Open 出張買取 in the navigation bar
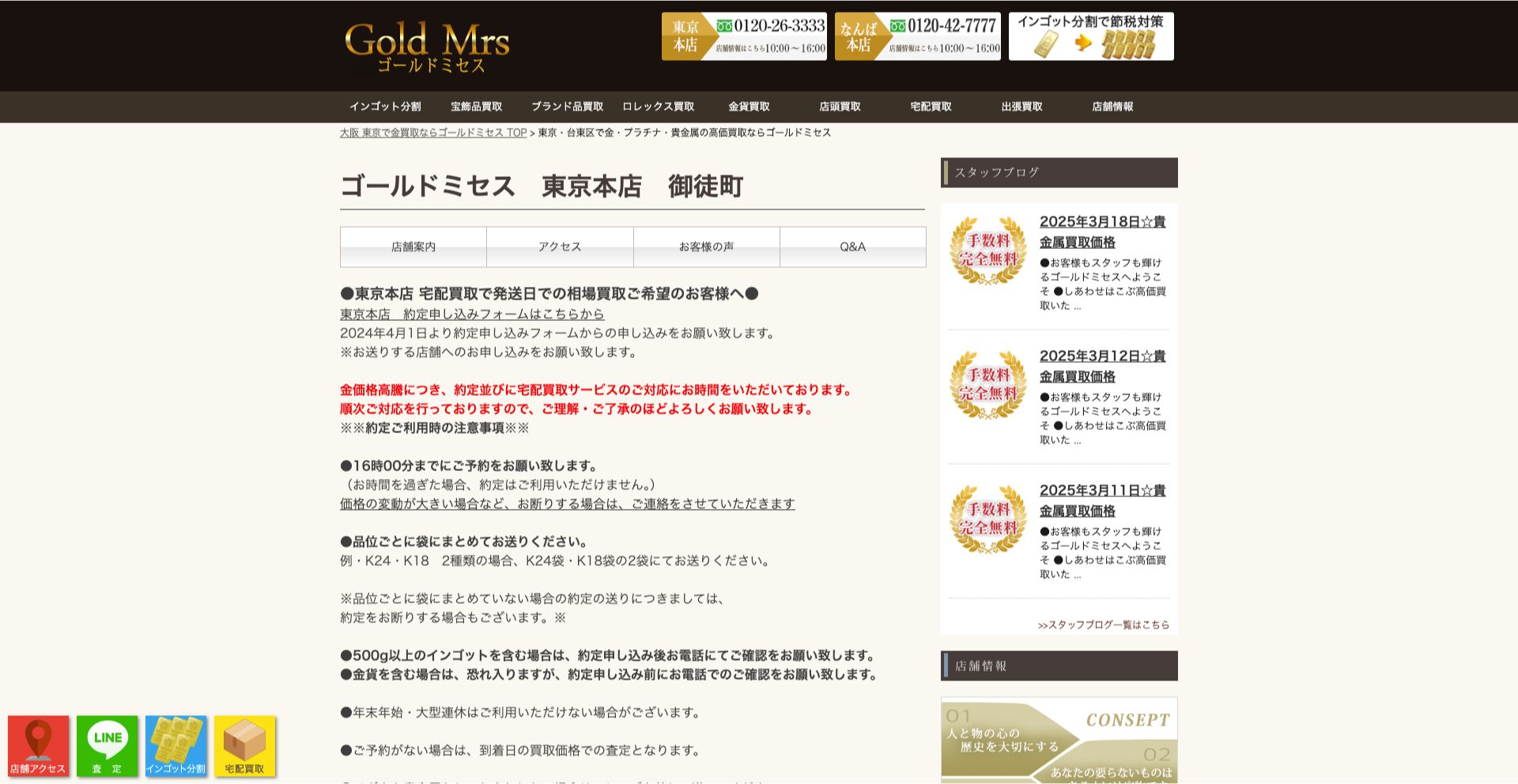 (x=1021, y=107)
